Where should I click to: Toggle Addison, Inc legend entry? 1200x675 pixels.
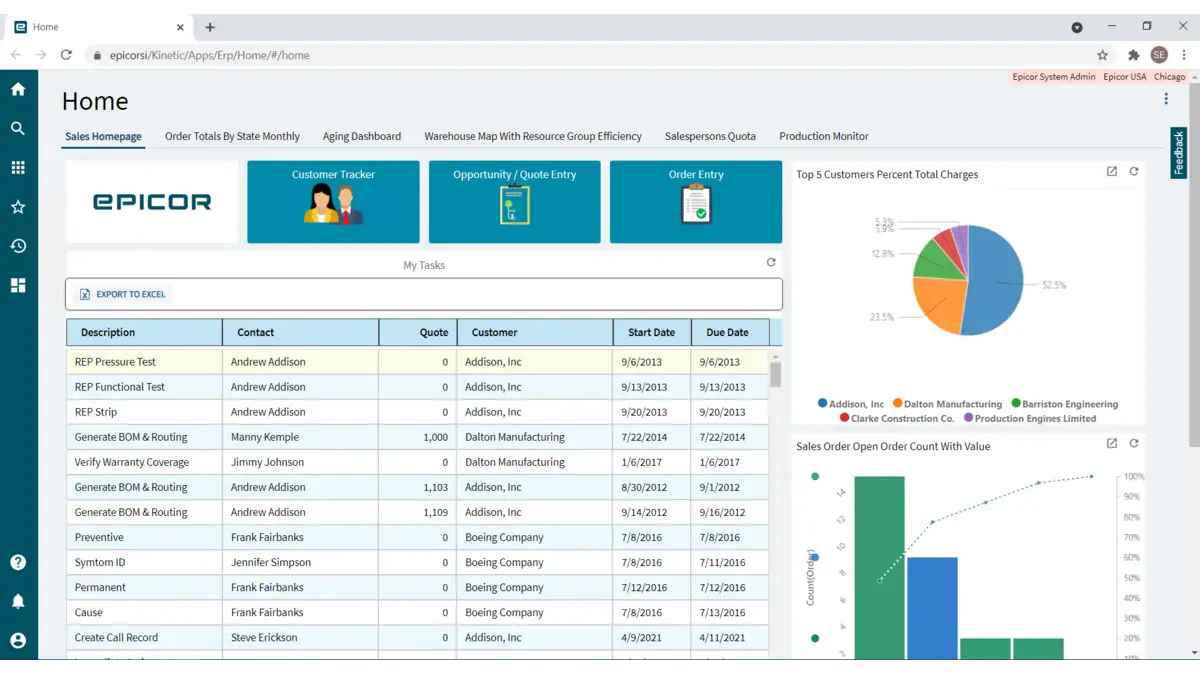[x=851, y=404]
